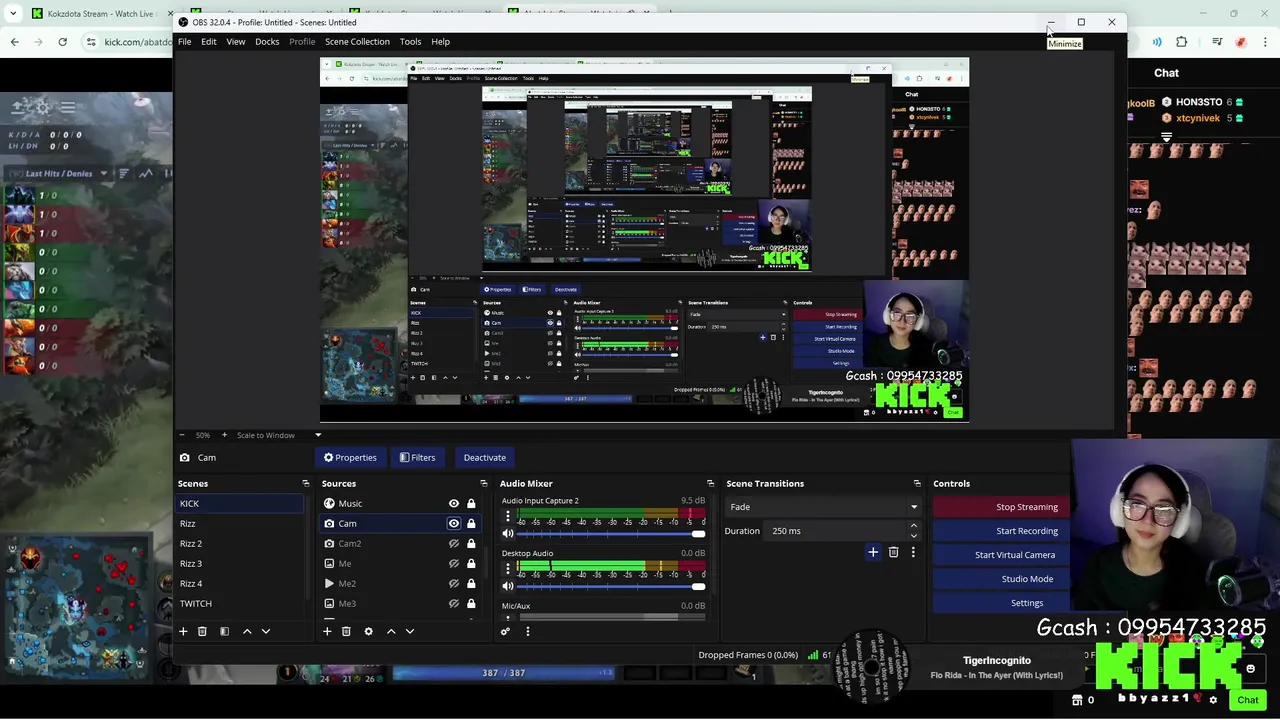Hide the Cam source via eye icon

click(454, 524)
